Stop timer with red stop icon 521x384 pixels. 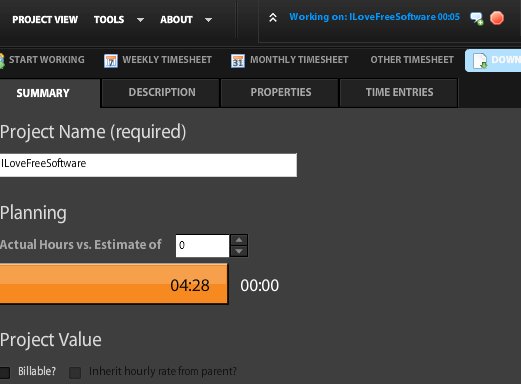497,18
